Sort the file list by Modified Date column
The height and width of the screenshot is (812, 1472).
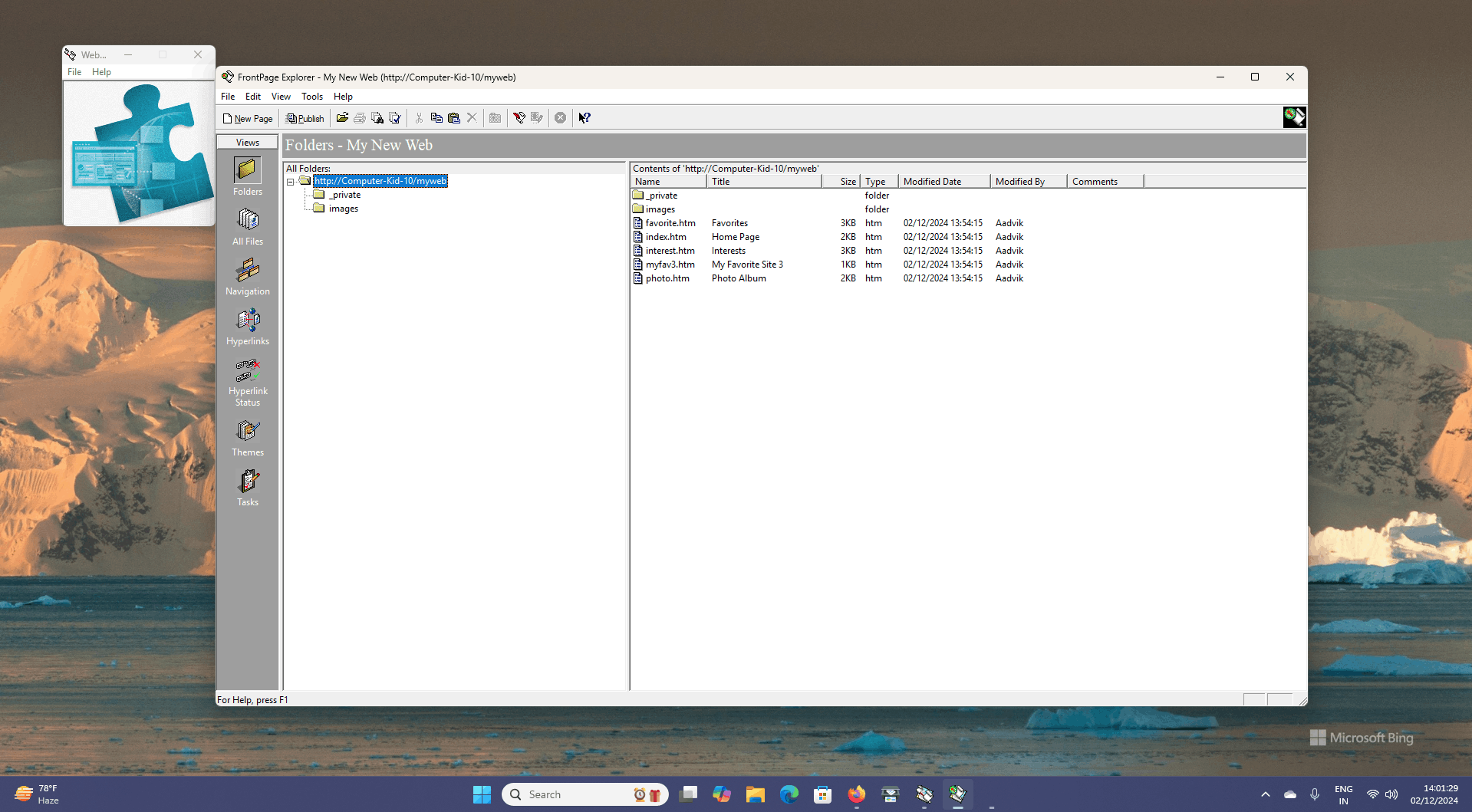coord(944,182)
